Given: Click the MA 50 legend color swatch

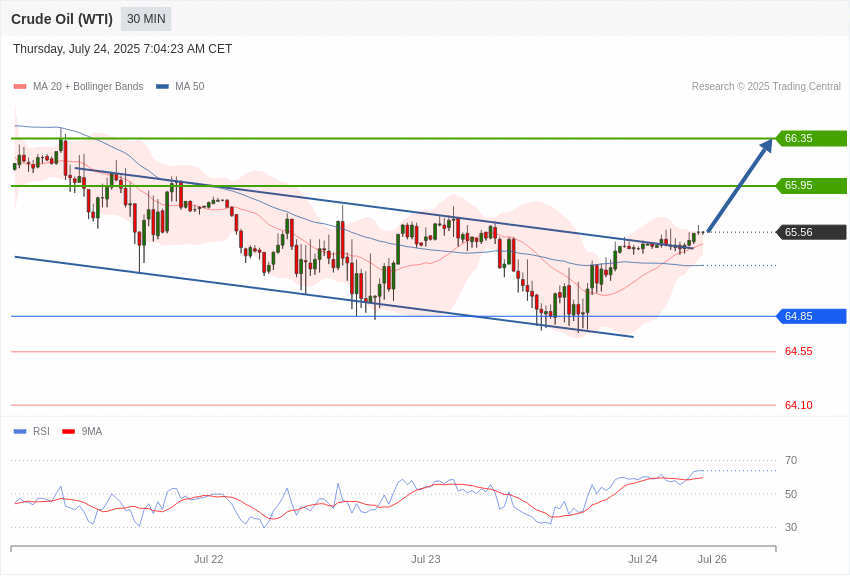Looking at the screenshot, I should pos(162,87).
